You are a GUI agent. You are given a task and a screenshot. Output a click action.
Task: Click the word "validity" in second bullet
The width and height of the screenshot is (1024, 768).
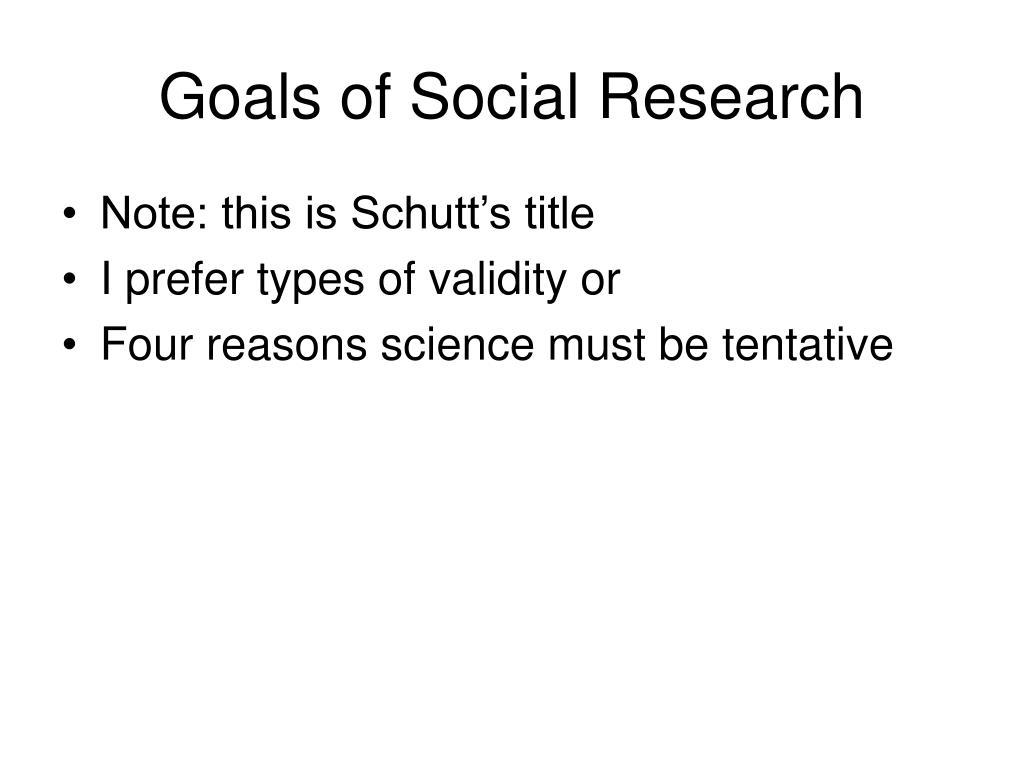[498, 280]
